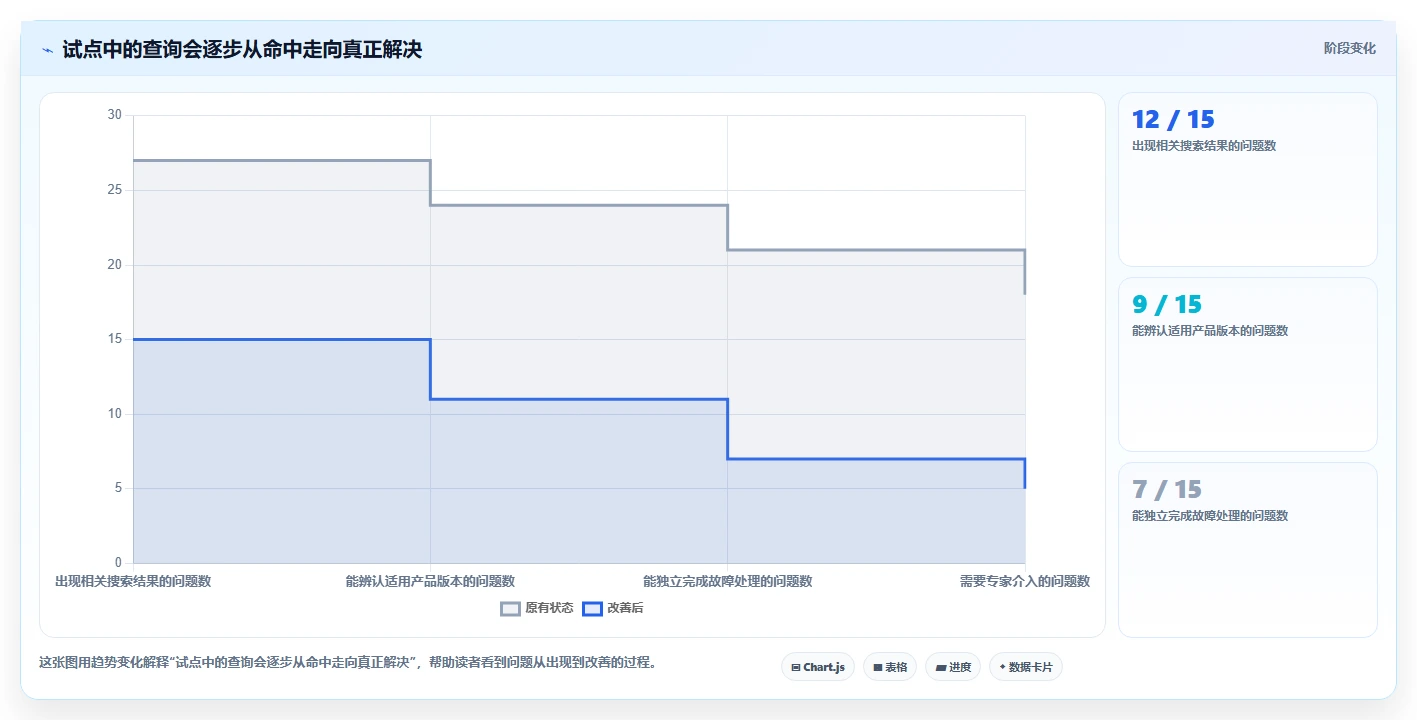Click the 需要专家介入的问题数 axis label
This screenshot has width=1417, height=720.
pos(1025,581)
